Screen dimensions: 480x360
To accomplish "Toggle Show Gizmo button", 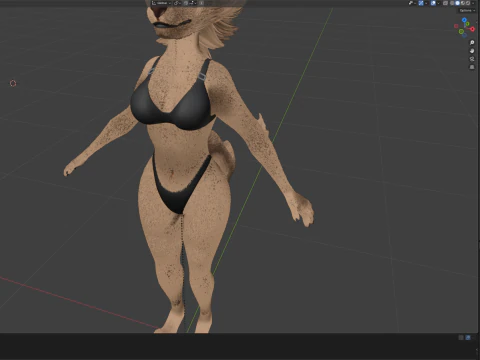I will coord(421,3).
